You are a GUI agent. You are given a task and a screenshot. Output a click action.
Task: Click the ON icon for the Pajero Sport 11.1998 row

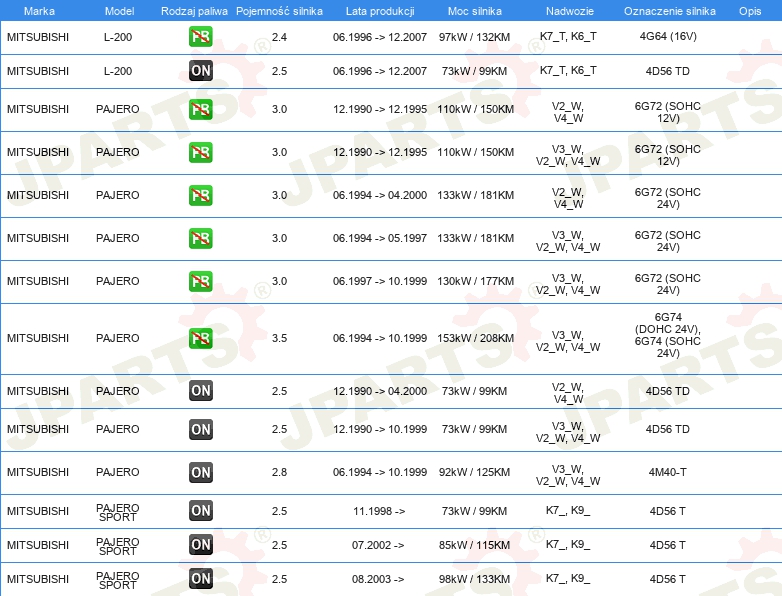tap(200, 511)
